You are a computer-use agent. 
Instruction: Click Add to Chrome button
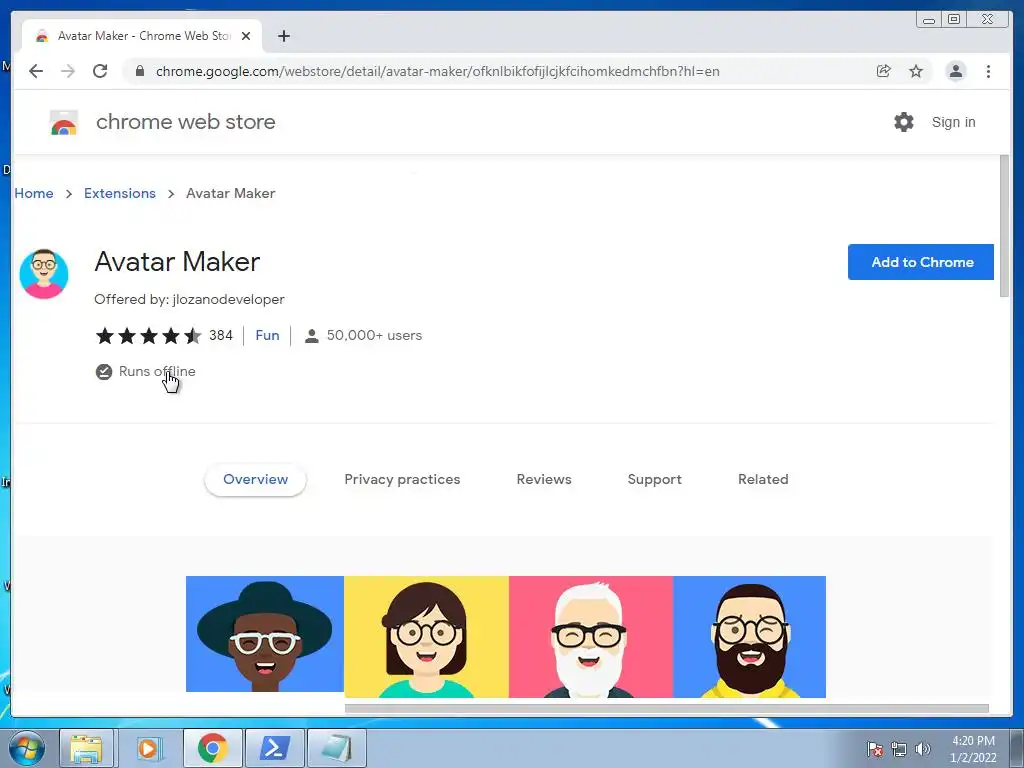point(921,262)
